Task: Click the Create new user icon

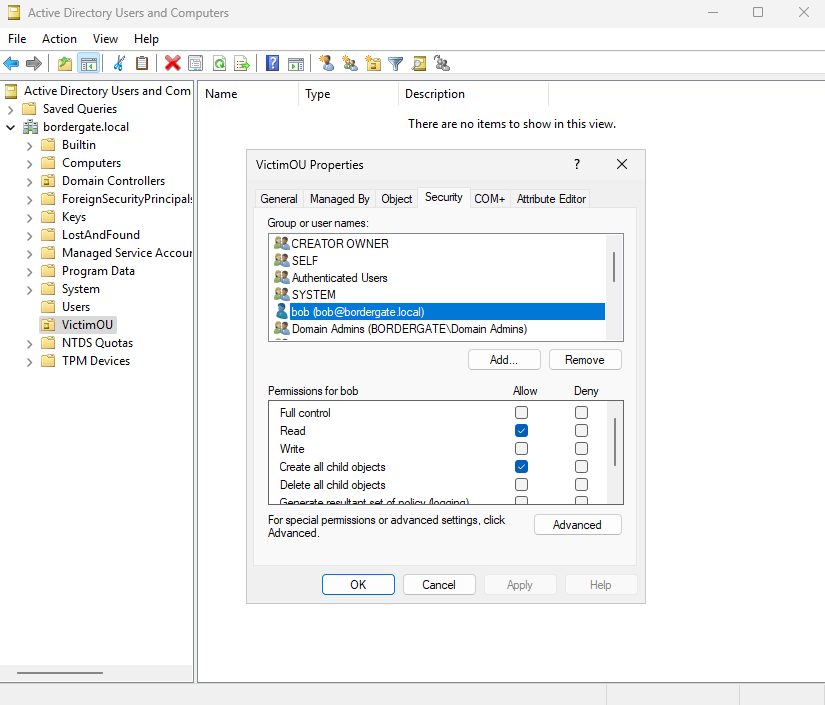Action: click(x=326, y=63)
